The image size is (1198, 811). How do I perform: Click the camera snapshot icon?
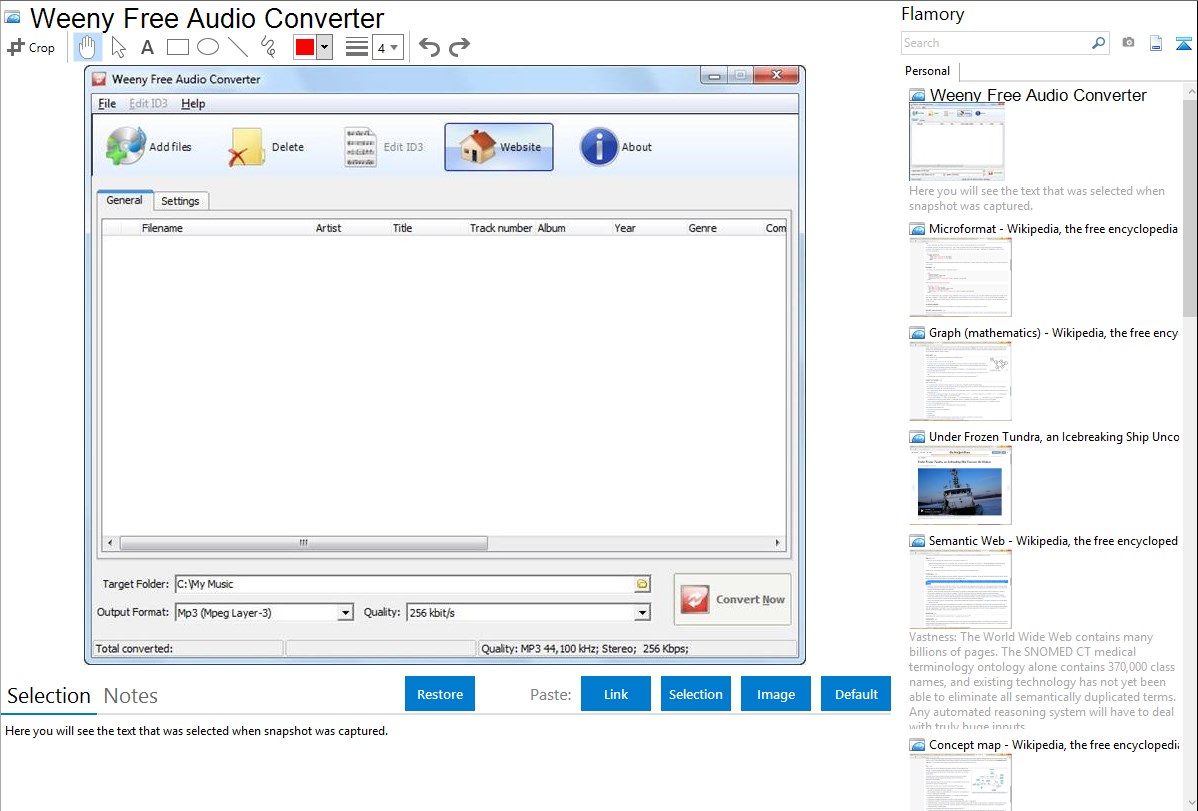1128,43
